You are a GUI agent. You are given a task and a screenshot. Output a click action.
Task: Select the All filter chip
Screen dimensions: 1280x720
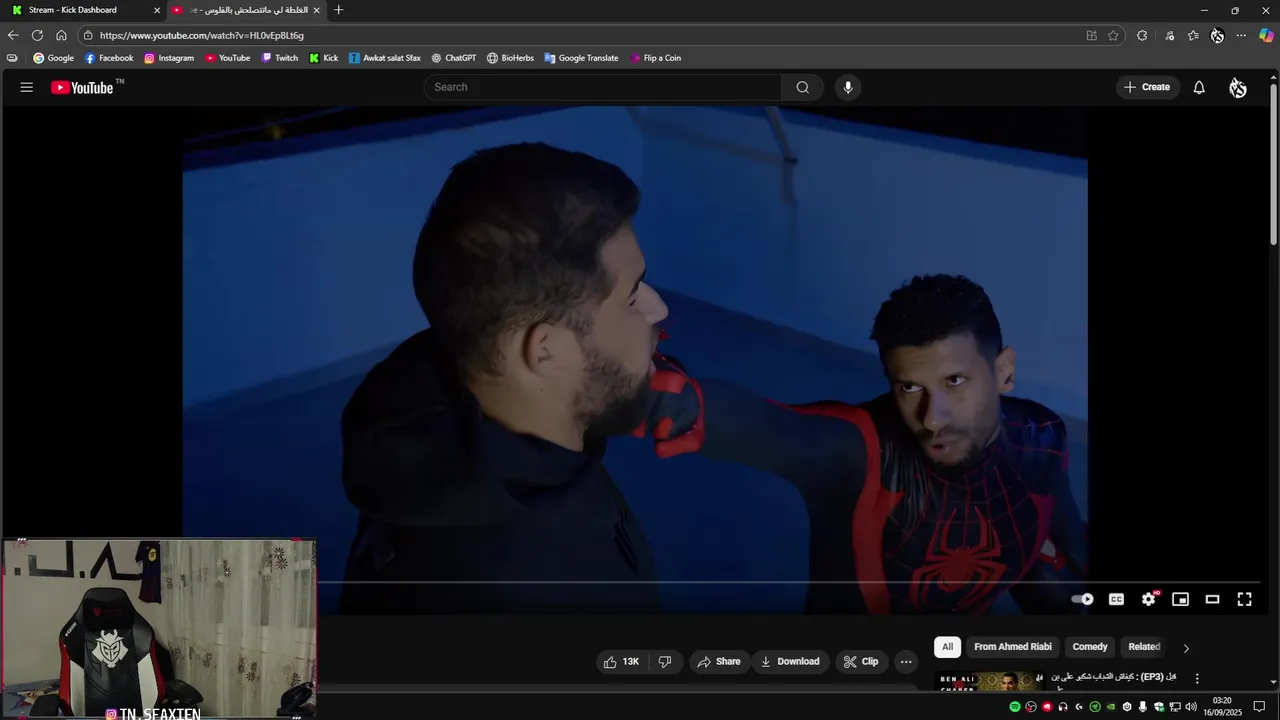tap(947, 647)
